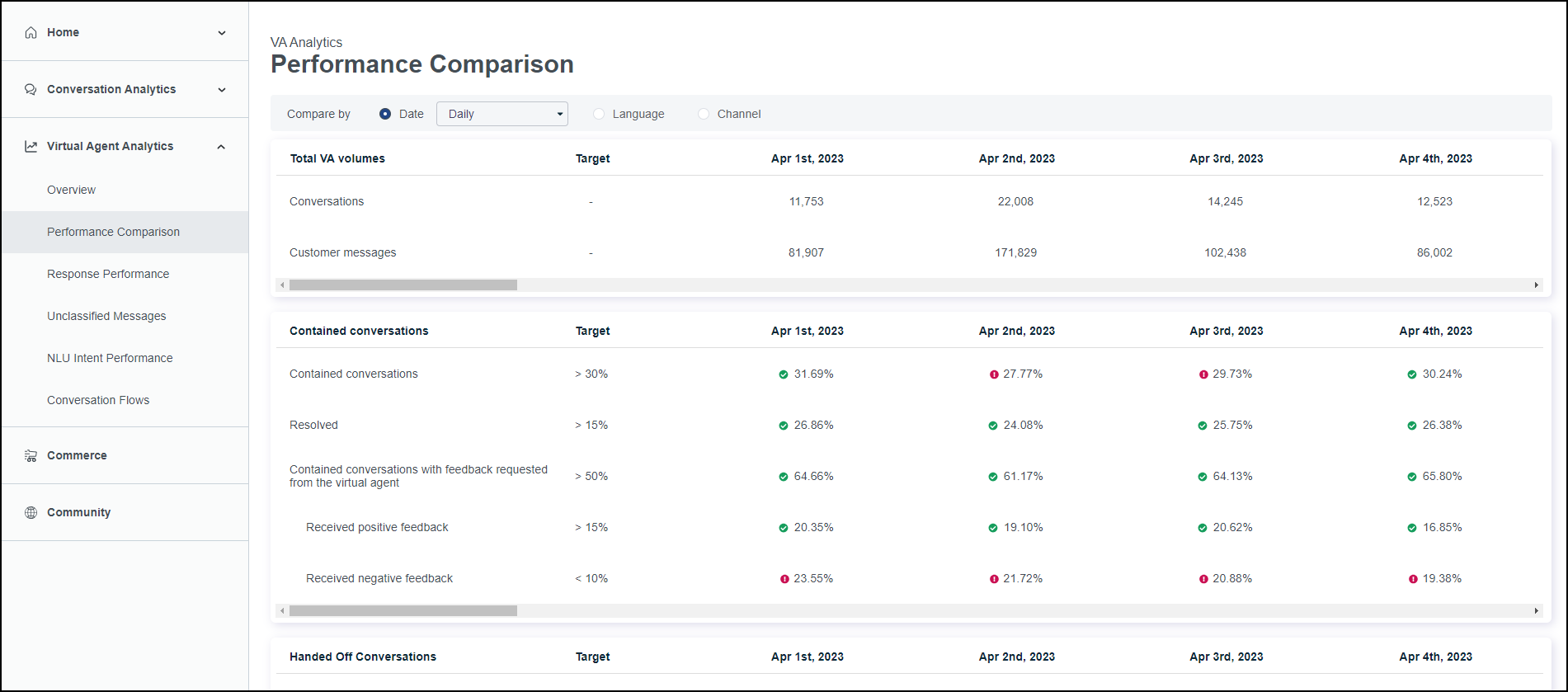Open NLU Intent Performance link
This screenshot has height=692, width=1568.
click(110, 358)
